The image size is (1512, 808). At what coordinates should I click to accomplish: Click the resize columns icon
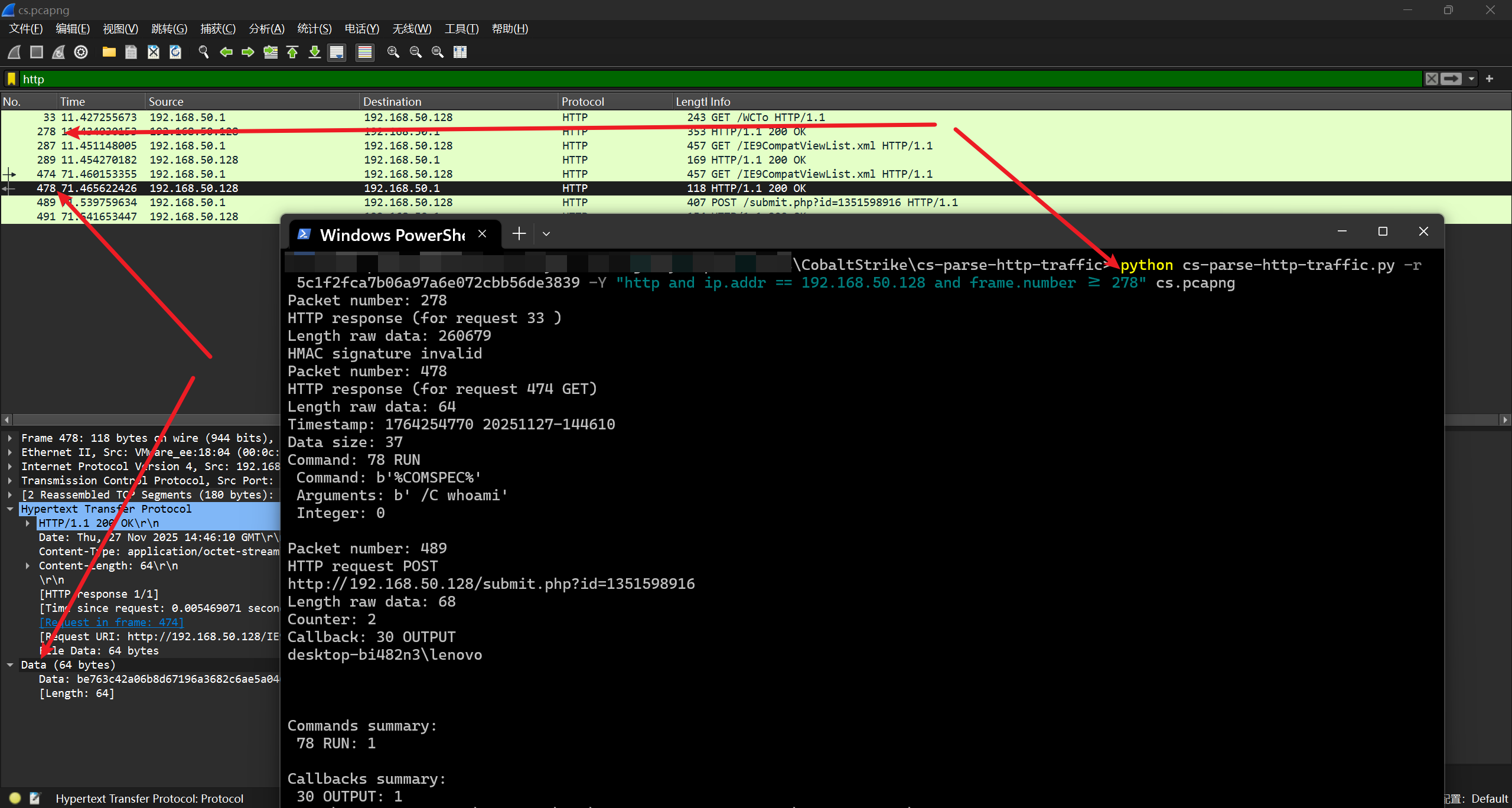tap(460, 52)
